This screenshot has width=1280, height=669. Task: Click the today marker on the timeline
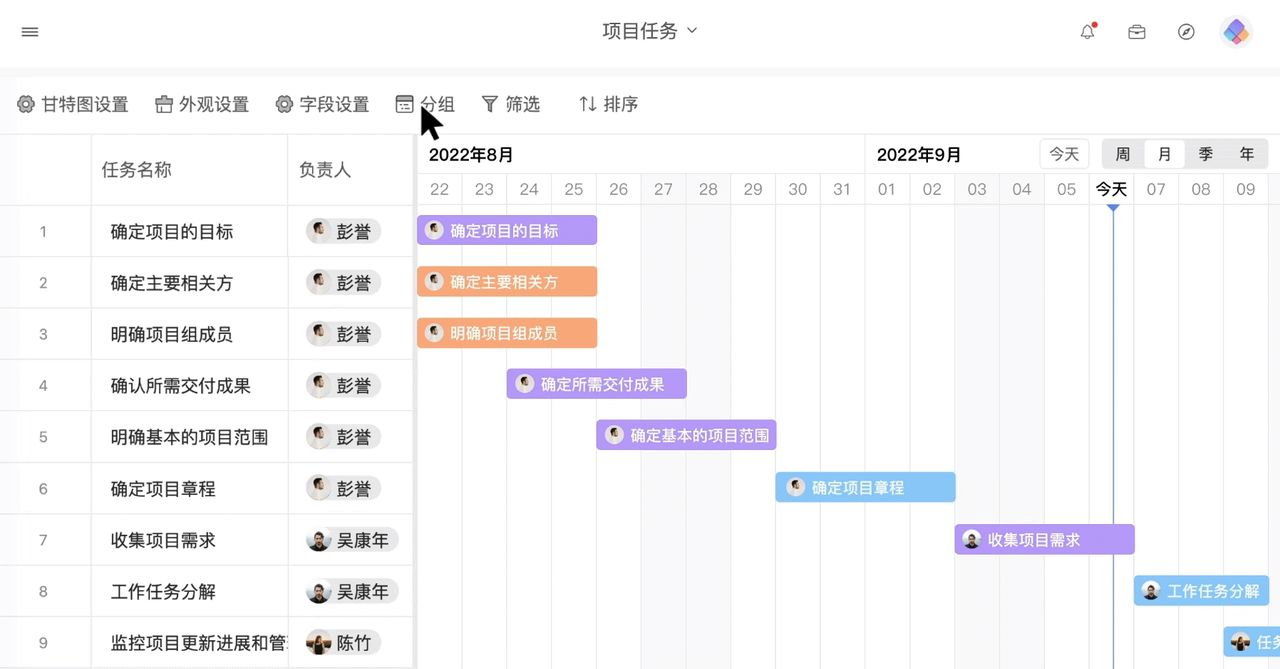click(x=1112, y=190)
